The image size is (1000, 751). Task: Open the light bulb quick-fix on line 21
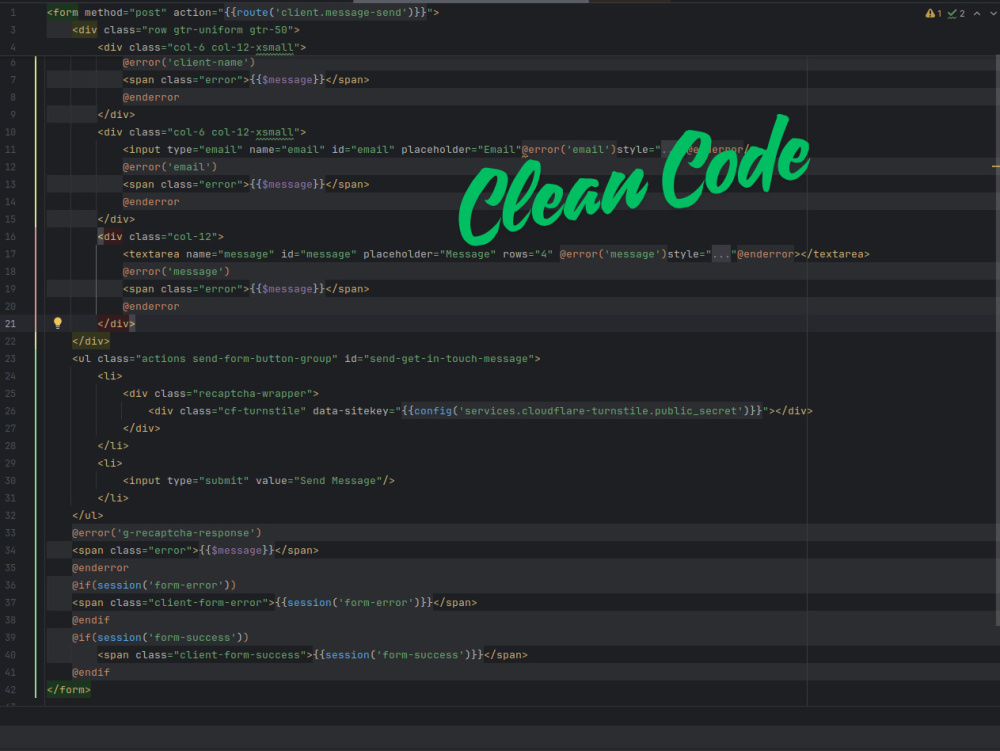[57, 323]
